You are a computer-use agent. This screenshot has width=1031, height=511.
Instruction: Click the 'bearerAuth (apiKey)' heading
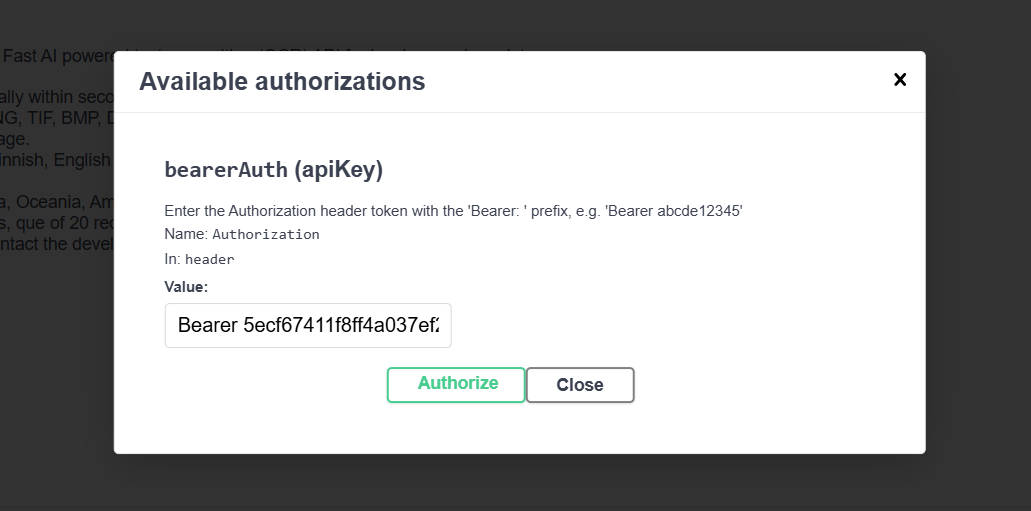[274, 170]
